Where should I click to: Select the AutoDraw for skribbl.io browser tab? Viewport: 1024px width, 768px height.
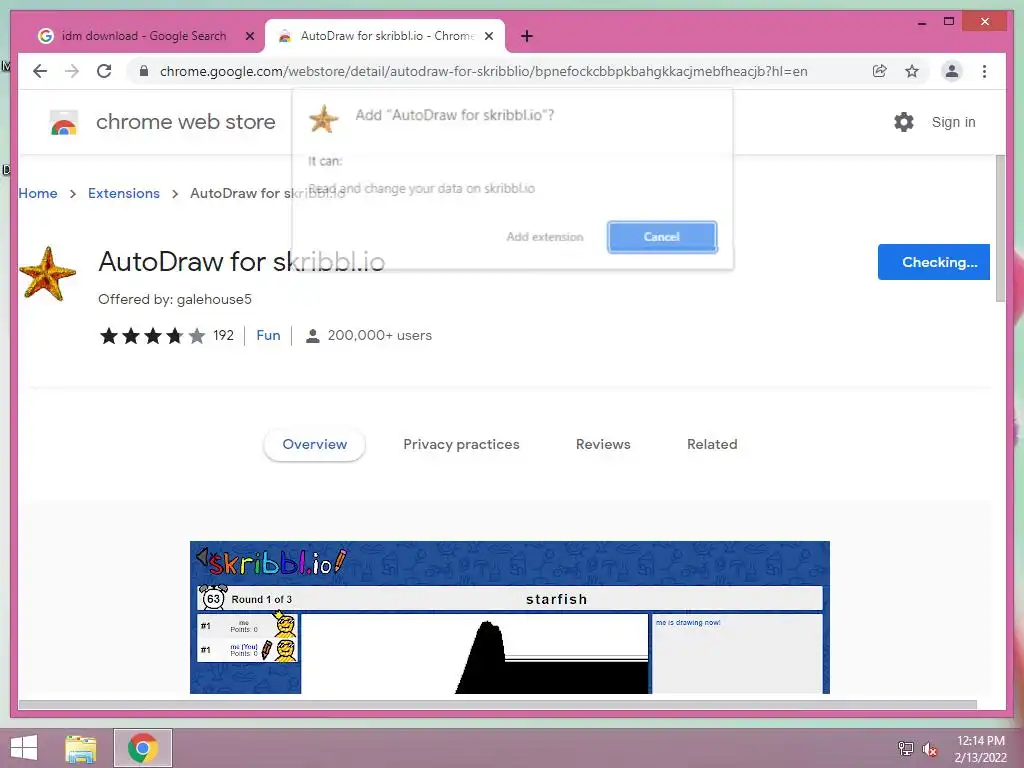point(385,36)
